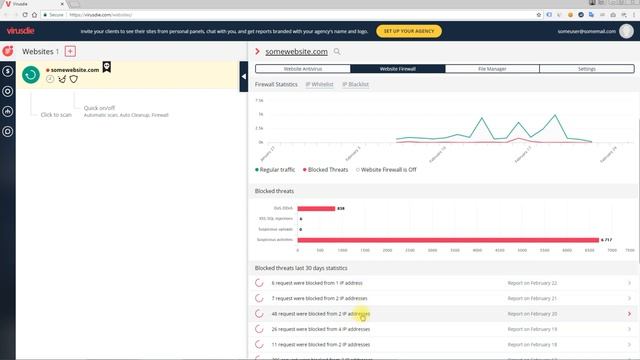Go to the Settings tab
The height and width of the screenshot is (360, 640).
(587, 69)
